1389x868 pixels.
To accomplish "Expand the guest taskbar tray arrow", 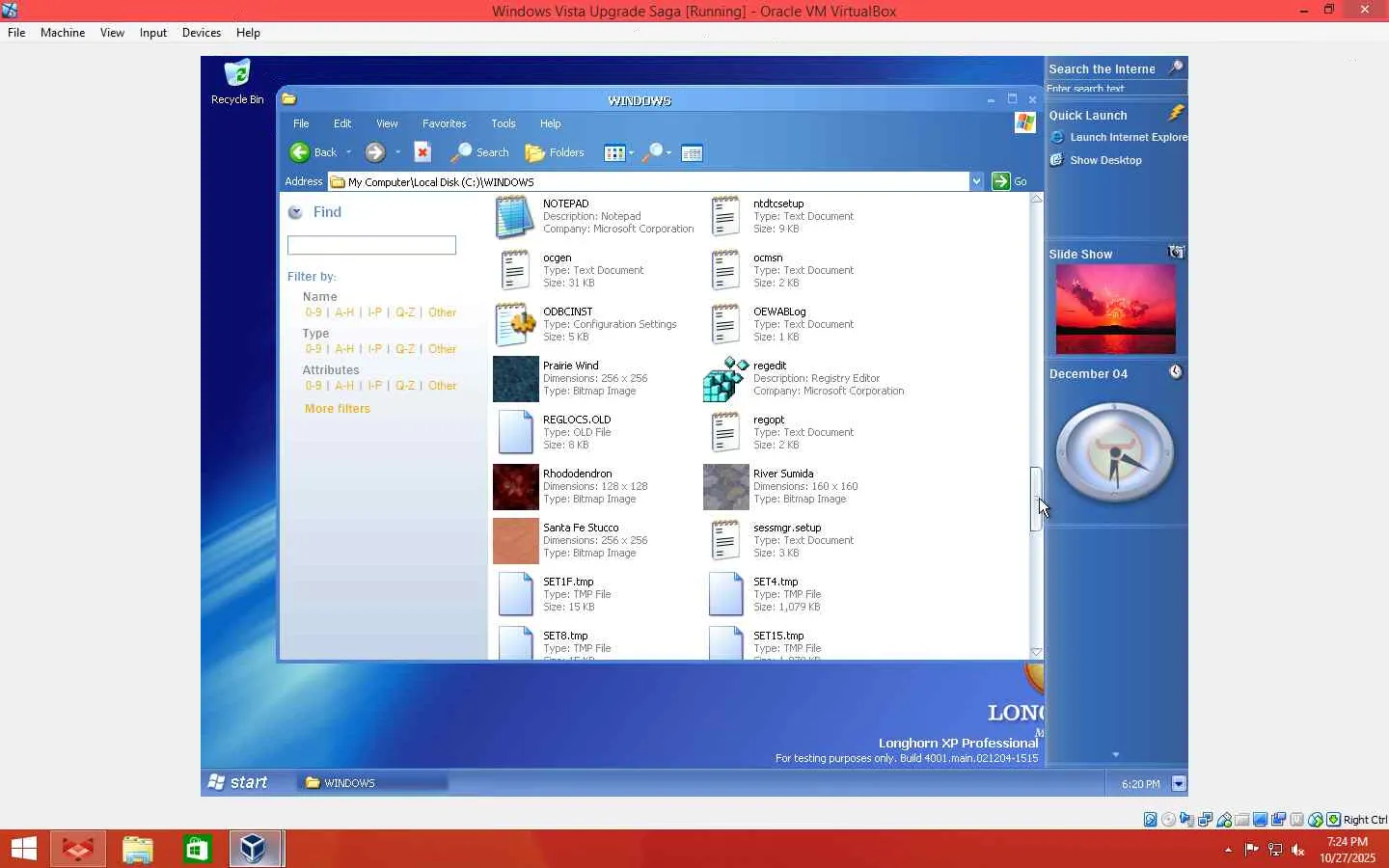I will 1179,783.
